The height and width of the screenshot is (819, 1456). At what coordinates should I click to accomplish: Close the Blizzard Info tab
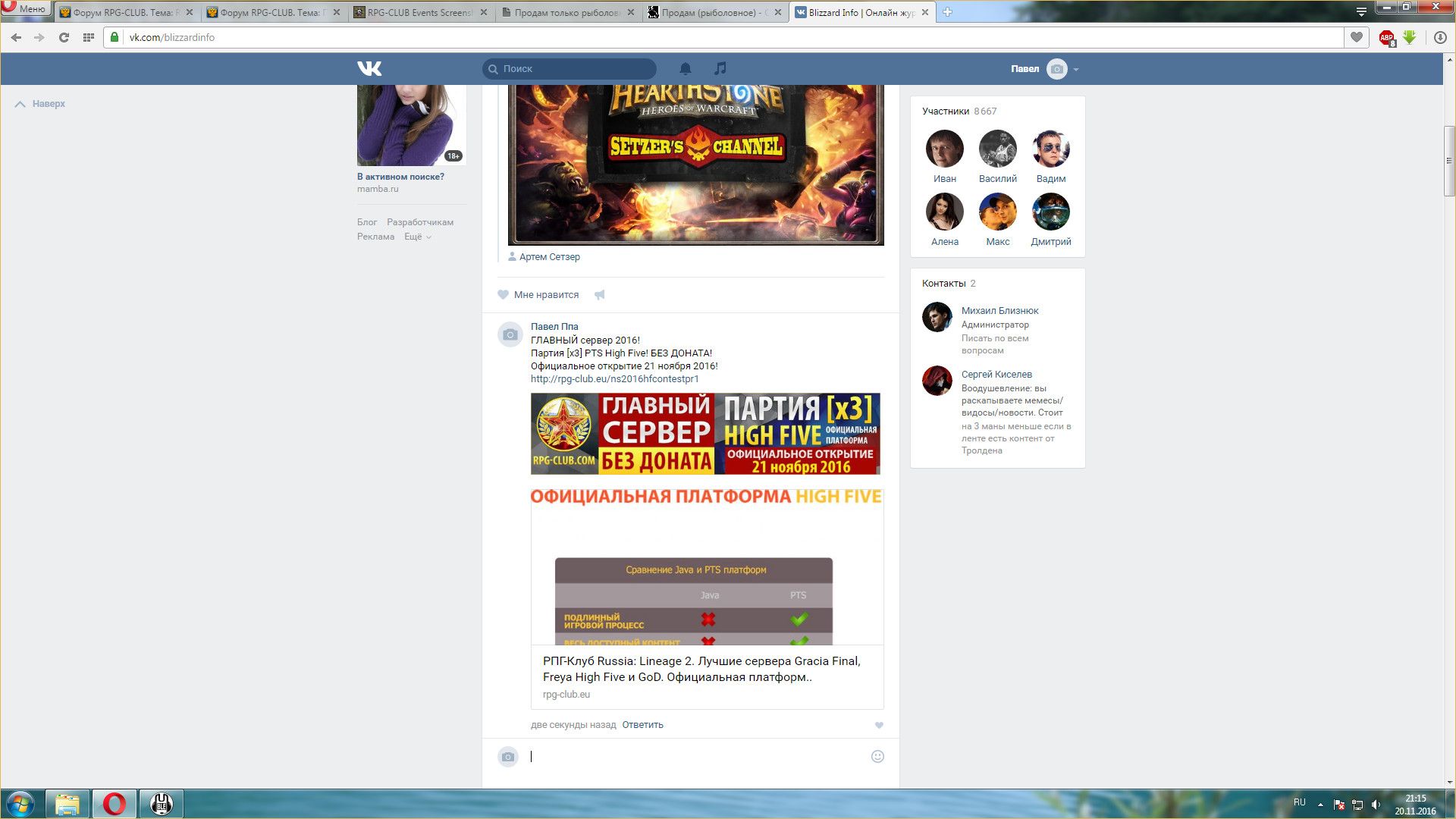coord(924,12)
